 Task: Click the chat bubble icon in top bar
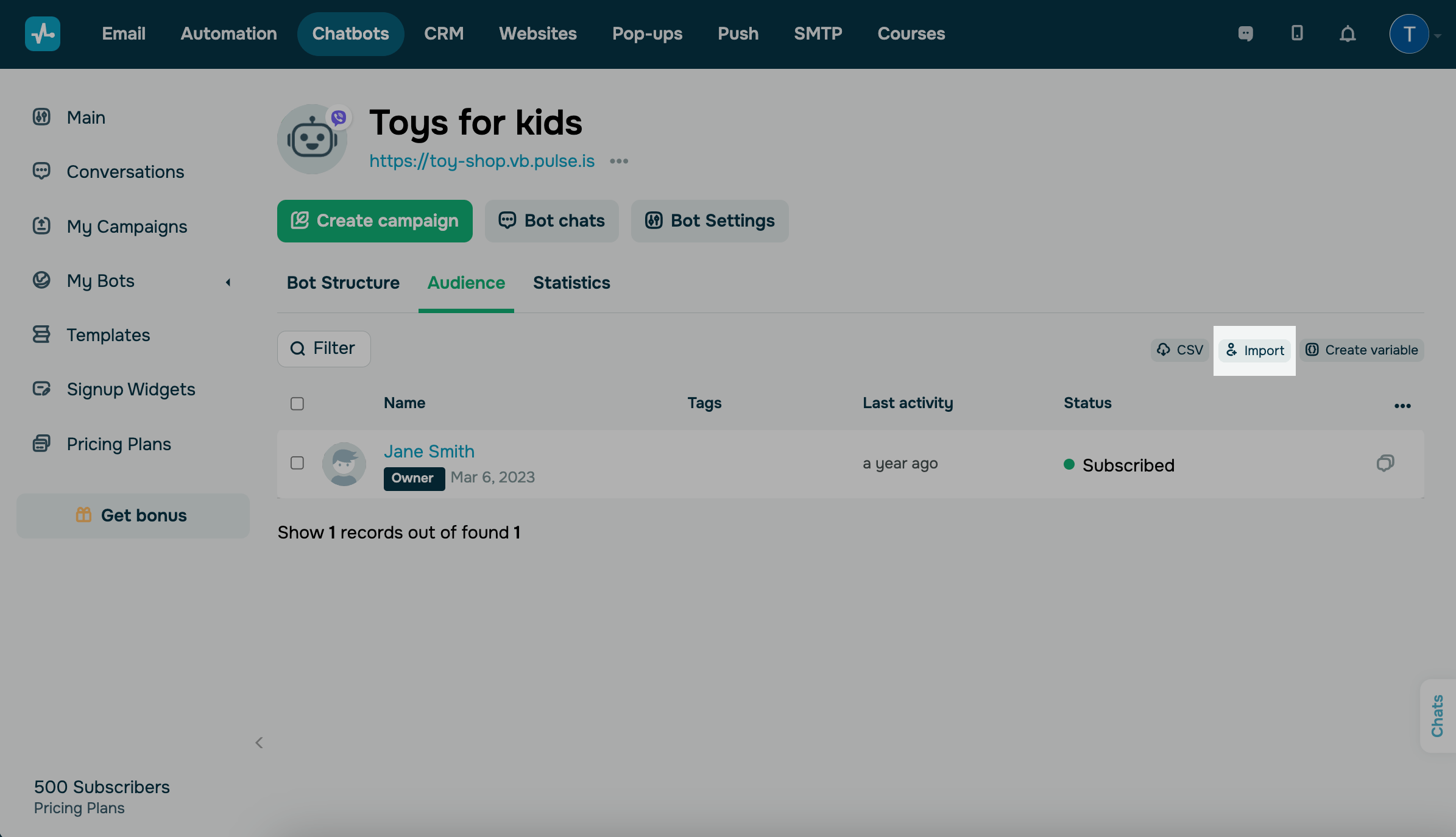point(1246,34)
